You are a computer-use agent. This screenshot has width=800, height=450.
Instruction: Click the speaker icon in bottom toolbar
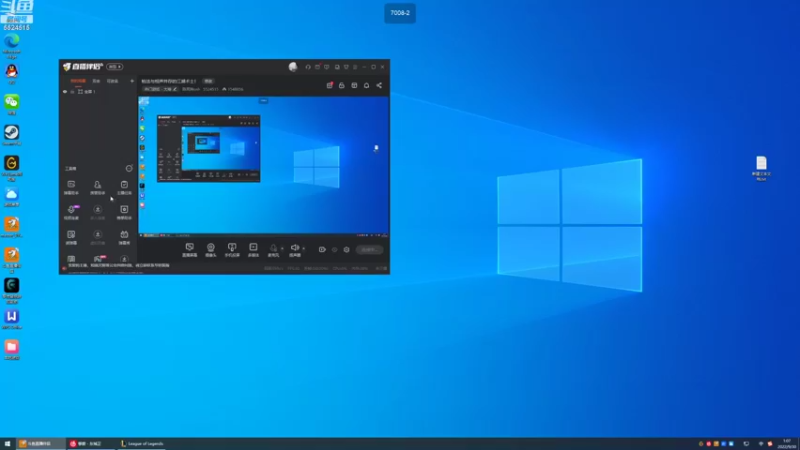click(294, 248)
